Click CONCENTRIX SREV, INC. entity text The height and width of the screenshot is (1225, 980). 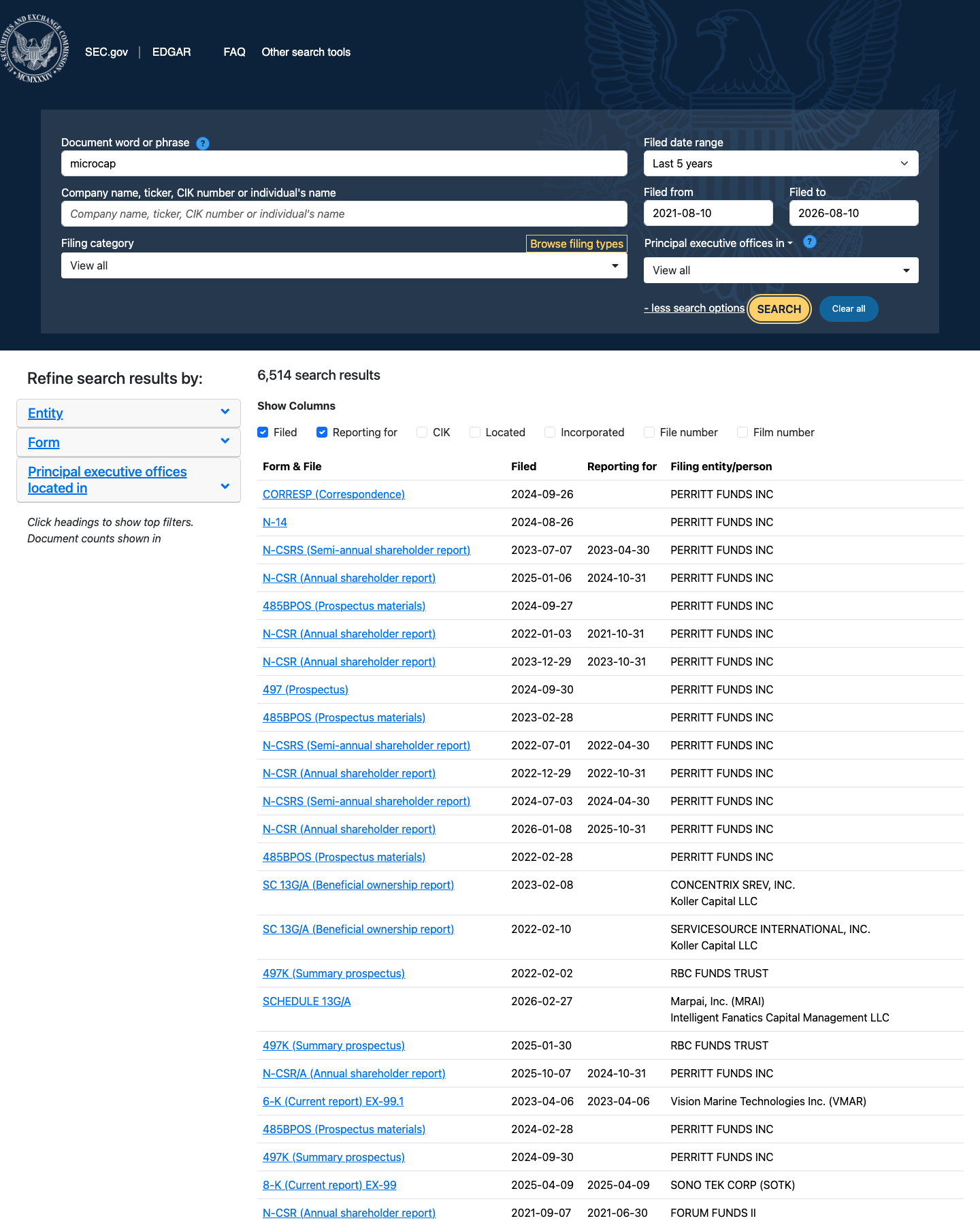tap(733, 885)
